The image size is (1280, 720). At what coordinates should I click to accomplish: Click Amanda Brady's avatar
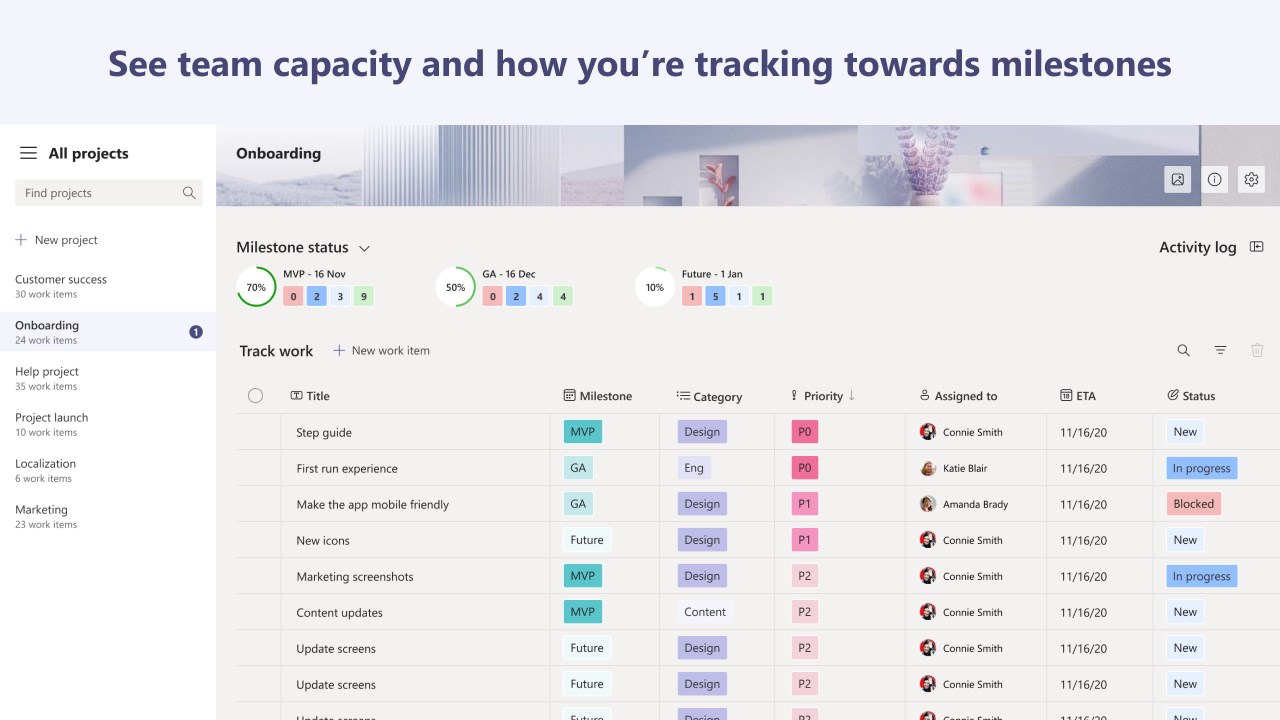click(x=927, y=504)
